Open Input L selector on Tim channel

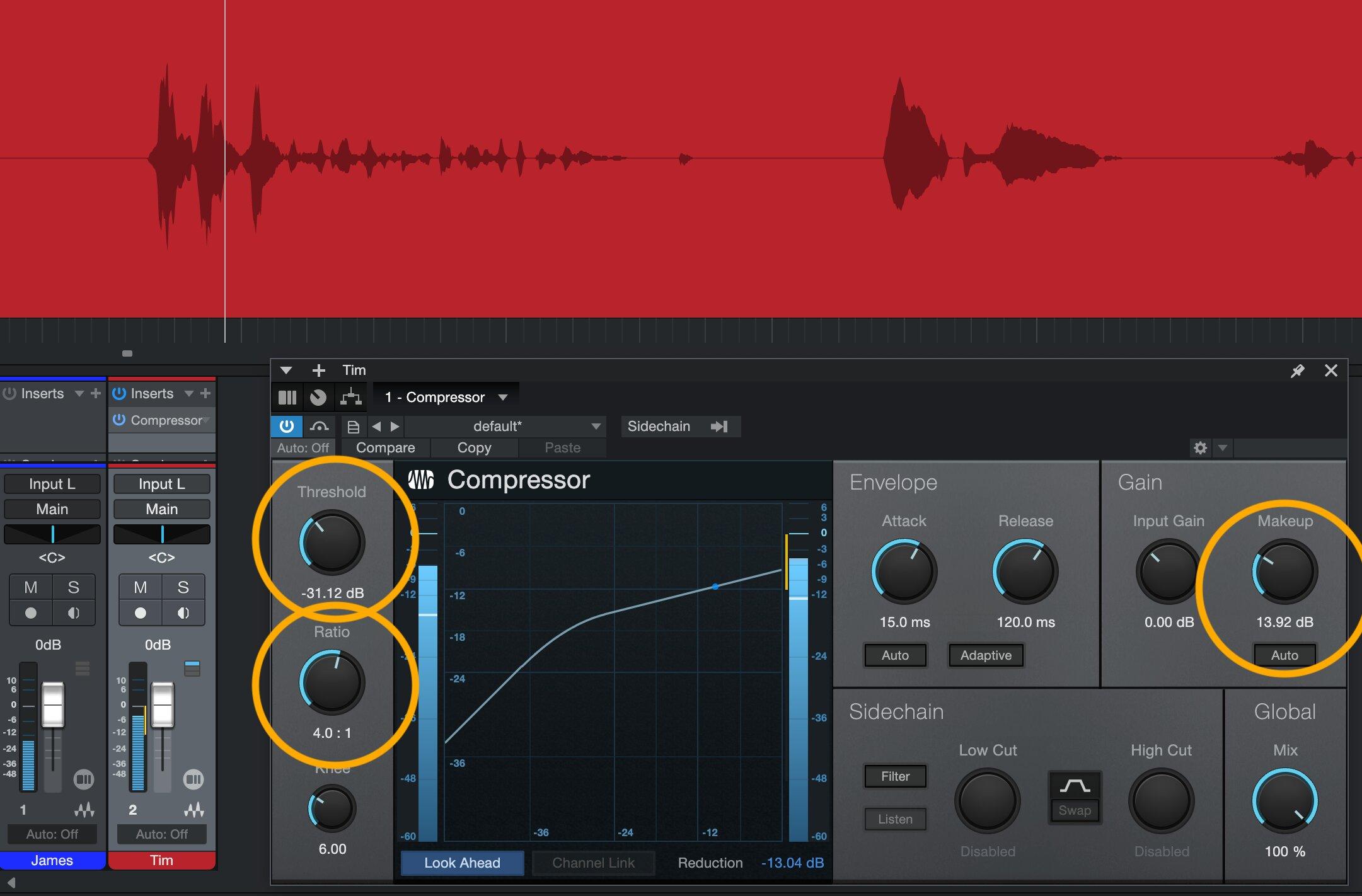tap(162, 484)
